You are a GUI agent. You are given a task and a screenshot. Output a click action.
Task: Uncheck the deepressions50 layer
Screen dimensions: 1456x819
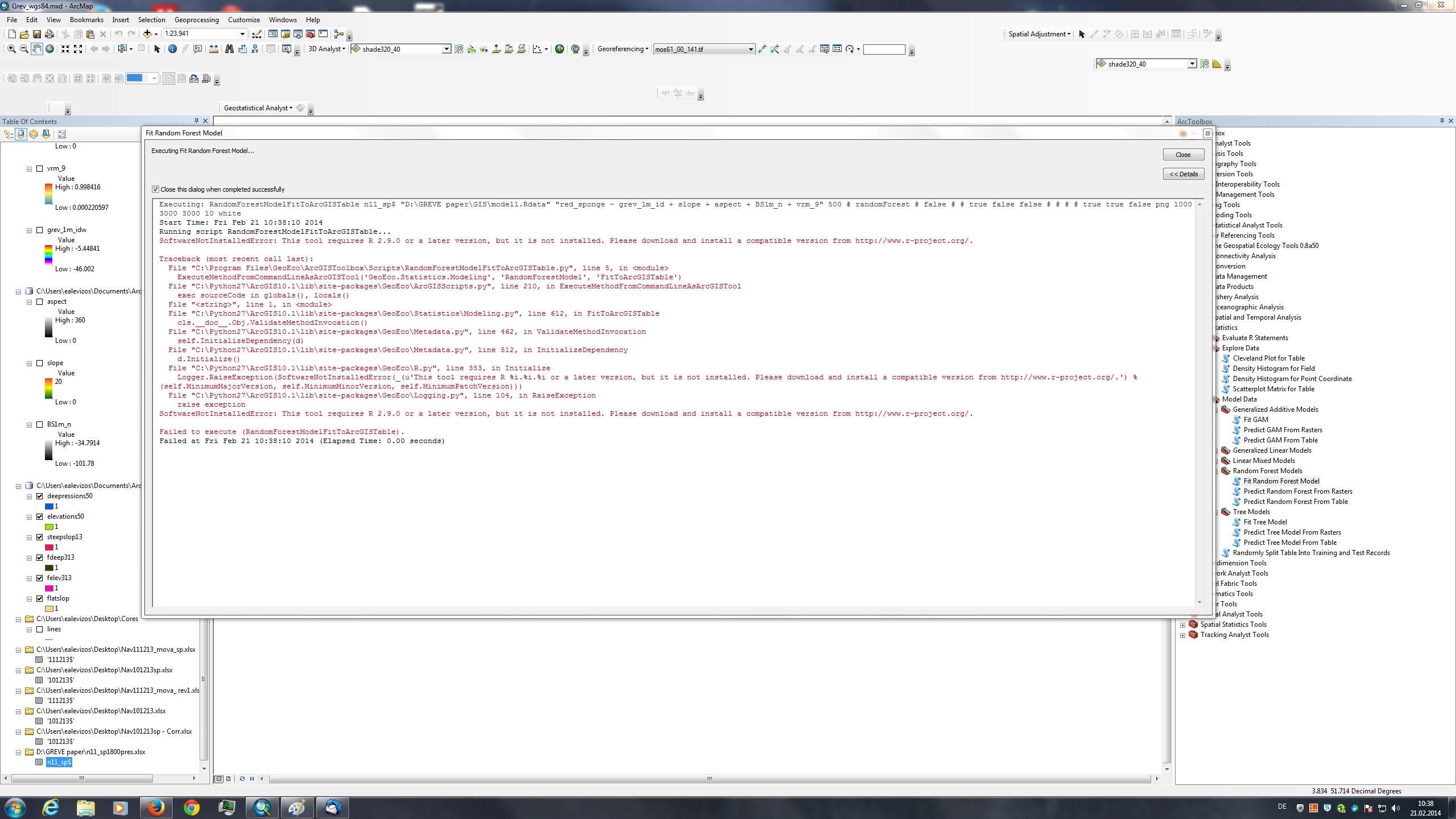[x=39, y=496]
